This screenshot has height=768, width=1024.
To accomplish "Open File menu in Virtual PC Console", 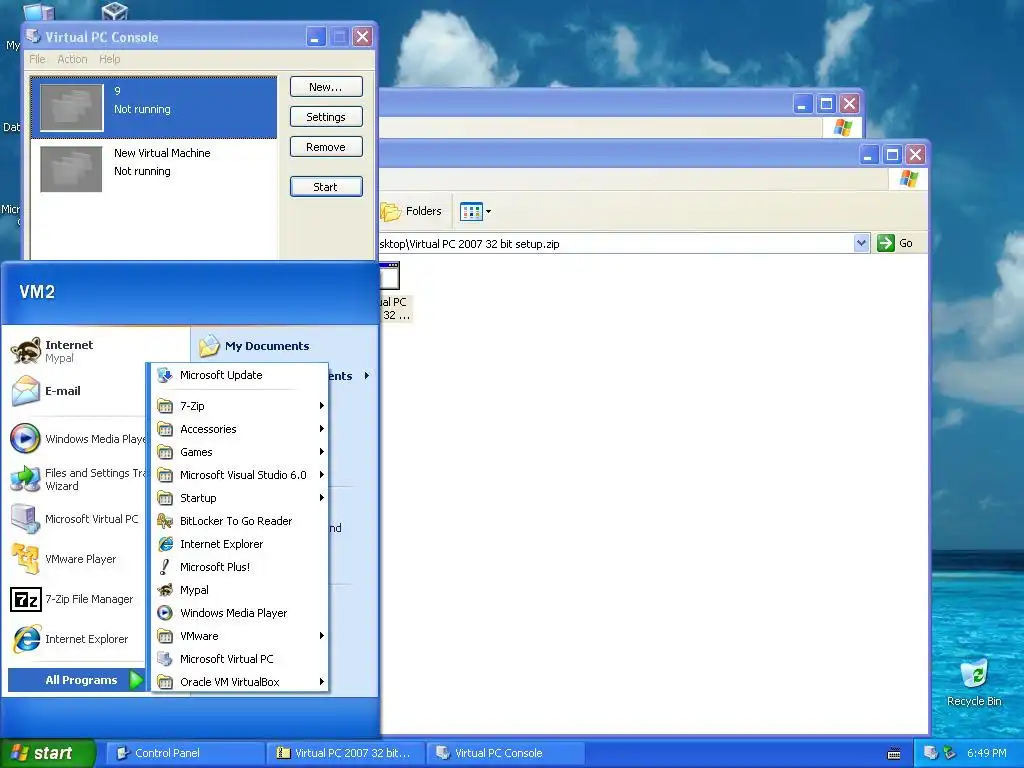I will 37,59.
